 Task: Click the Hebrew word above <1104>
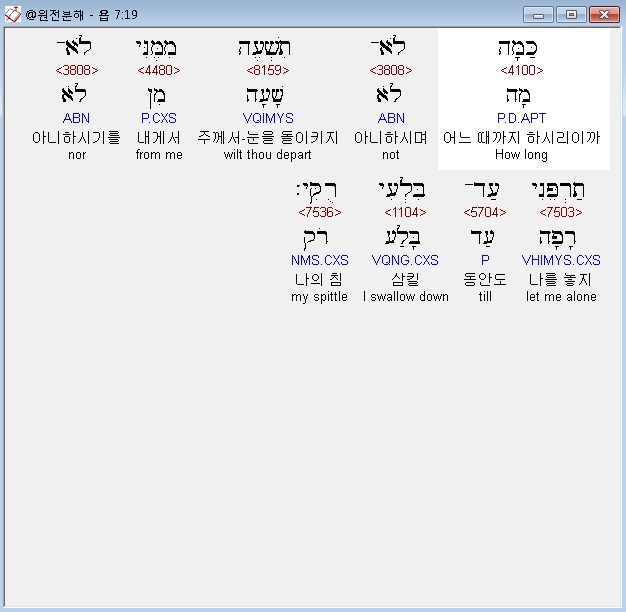(402, 190)
